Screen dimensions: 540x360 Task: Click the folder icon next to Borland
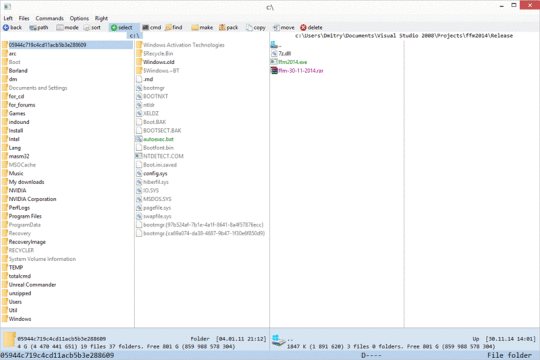point(5,71)
